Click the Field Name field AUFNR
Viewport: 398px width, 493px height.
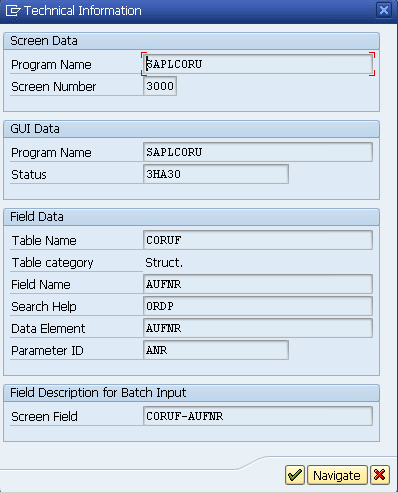pyautogui.click(x=258, y=284)
